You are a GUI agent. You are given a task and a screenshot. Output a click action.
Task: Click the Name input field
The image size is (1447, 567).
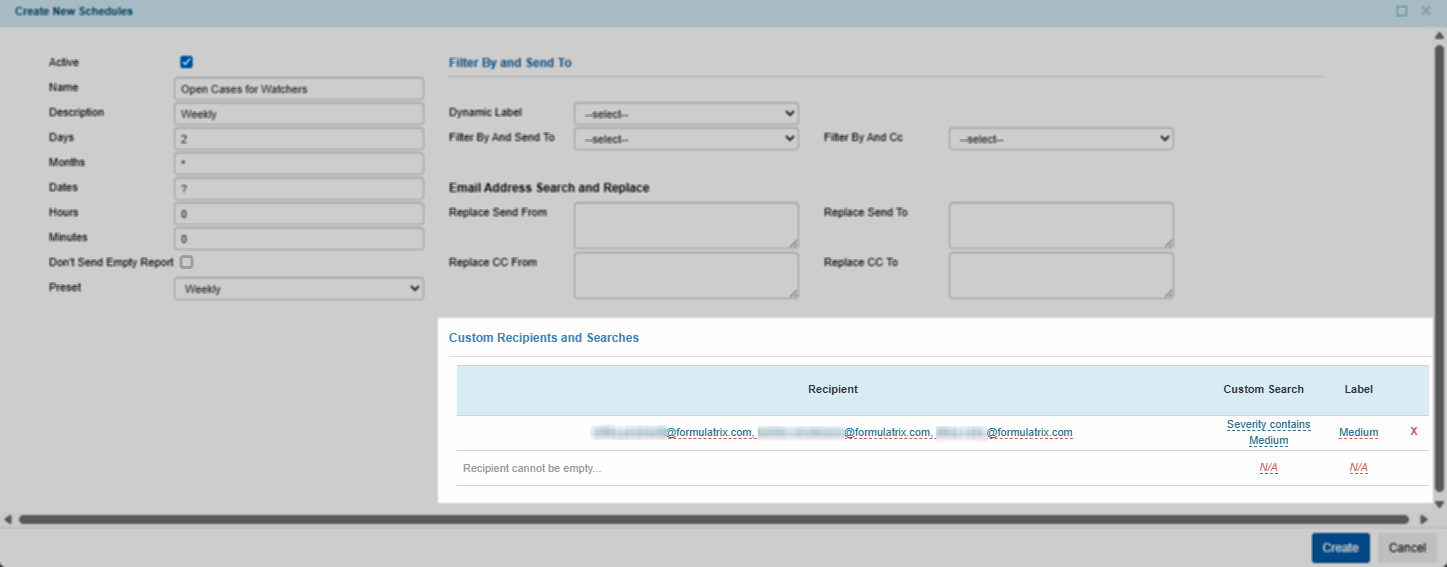coord(298,89)
